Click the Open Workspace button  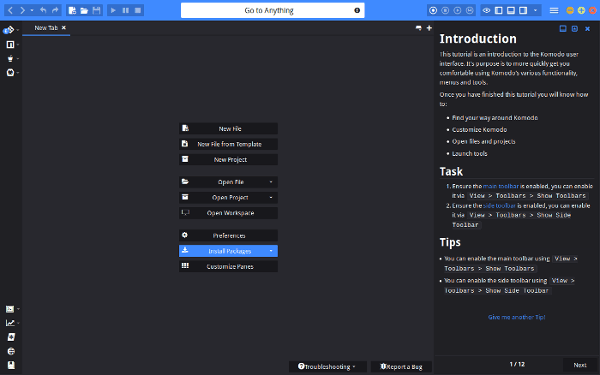coord(228,213)
